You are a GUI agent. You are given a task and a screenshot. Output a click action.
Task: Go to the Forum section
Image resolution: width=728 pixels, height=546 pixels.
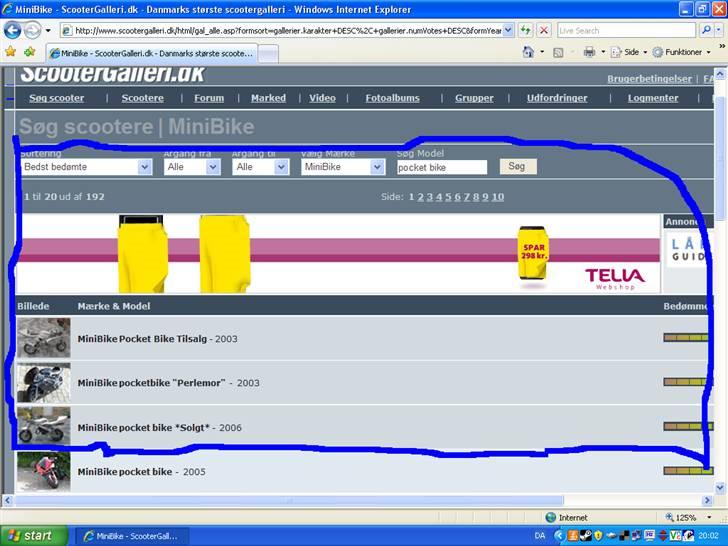click(x=209, y=98)
